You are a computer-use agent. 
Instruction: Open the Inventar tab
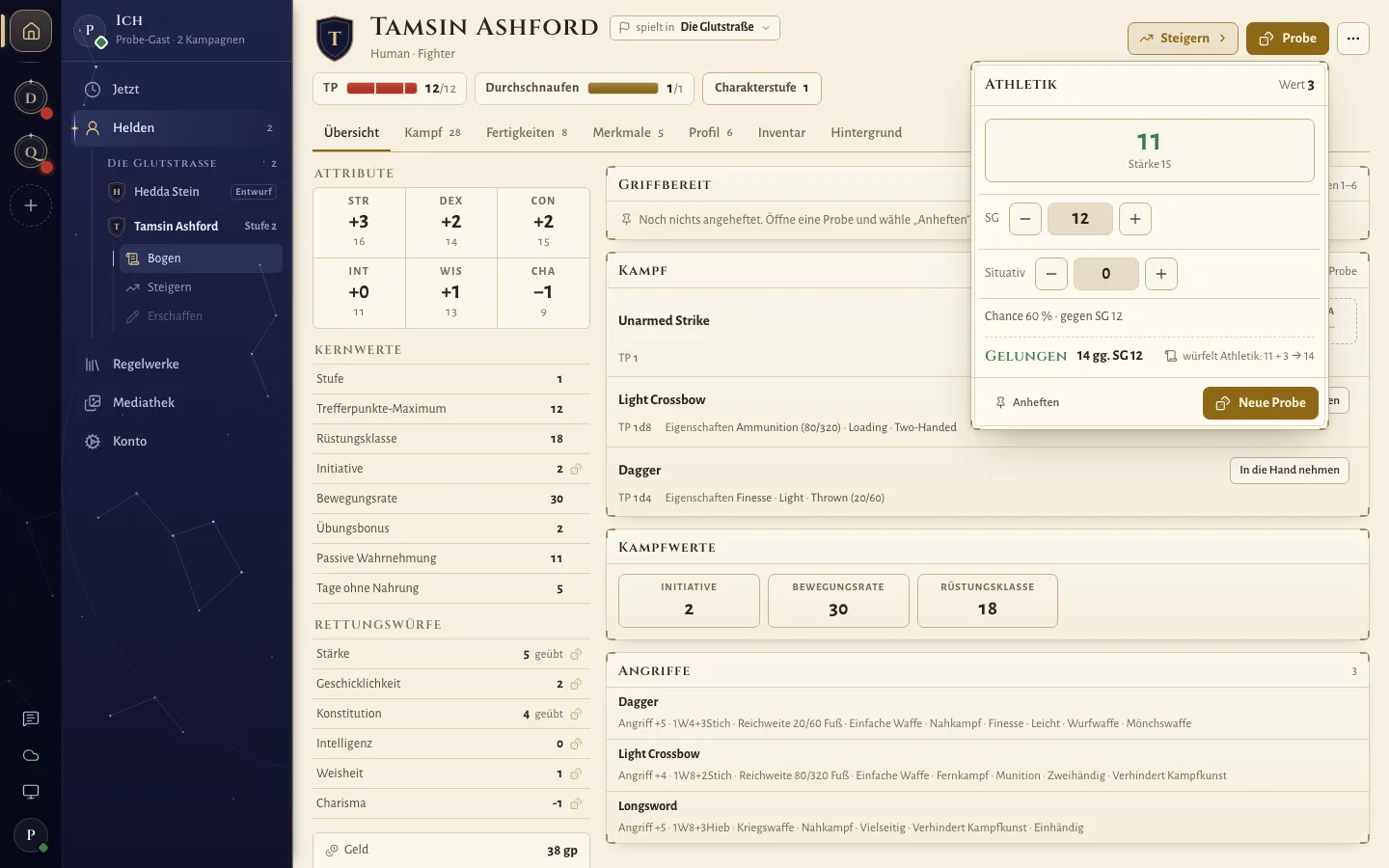coord(781,132)
